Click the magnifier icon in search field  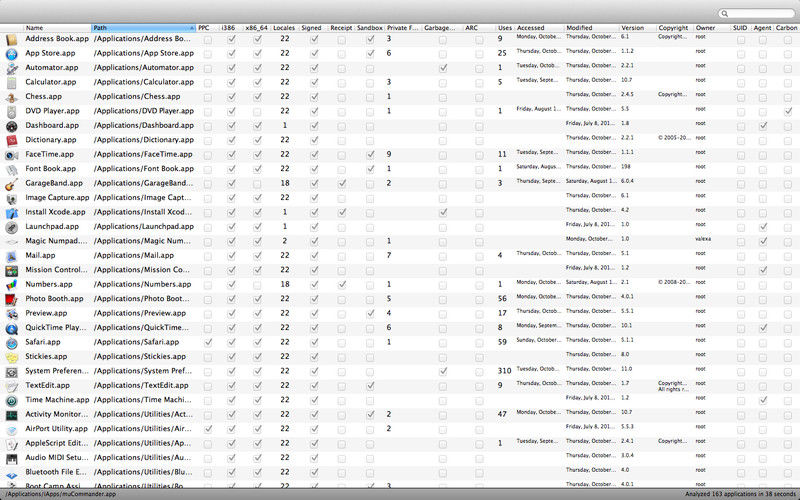coord(724,14)
